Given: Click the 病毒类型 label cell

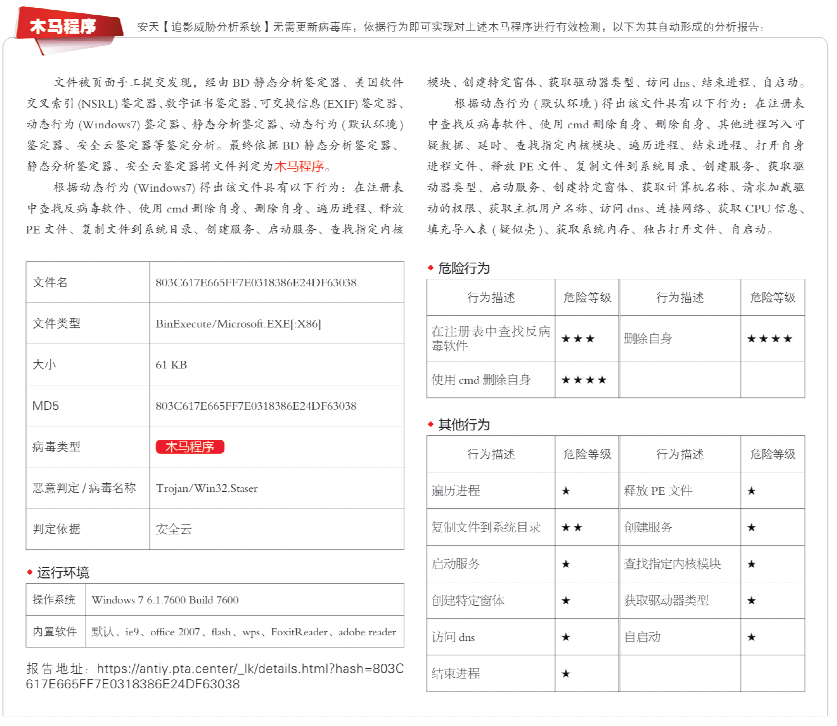Looking at the screenshot, I should [88, 446].
